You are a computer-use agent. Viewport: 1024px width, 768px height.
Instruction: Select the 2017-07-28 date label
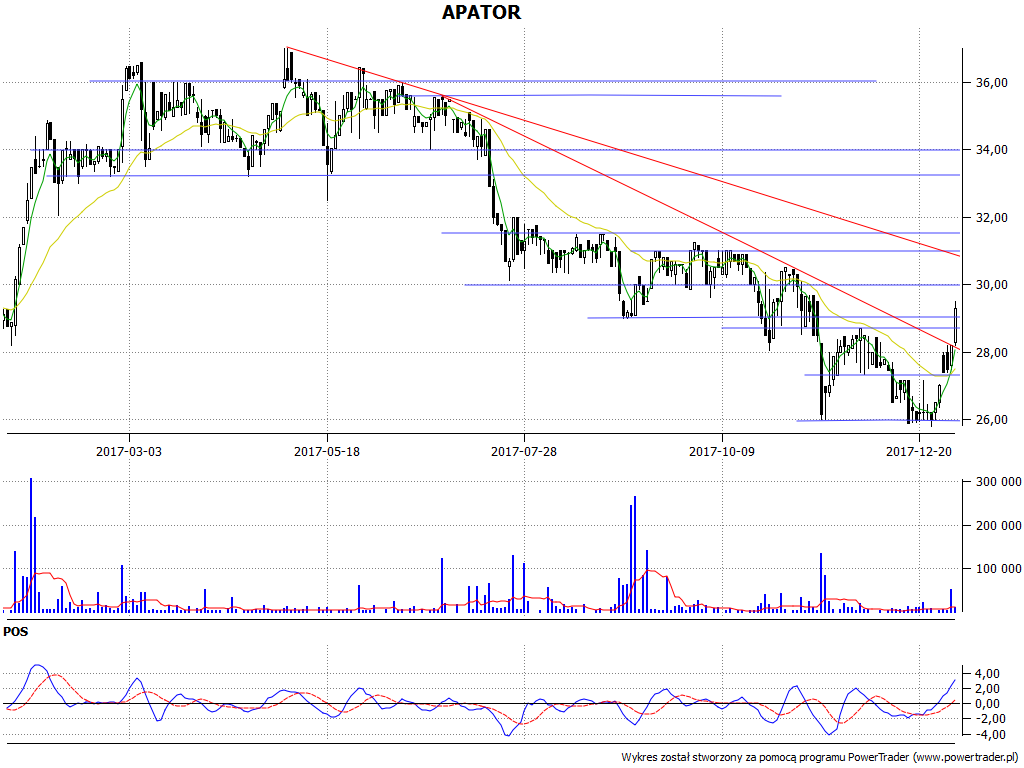(524, 451)
